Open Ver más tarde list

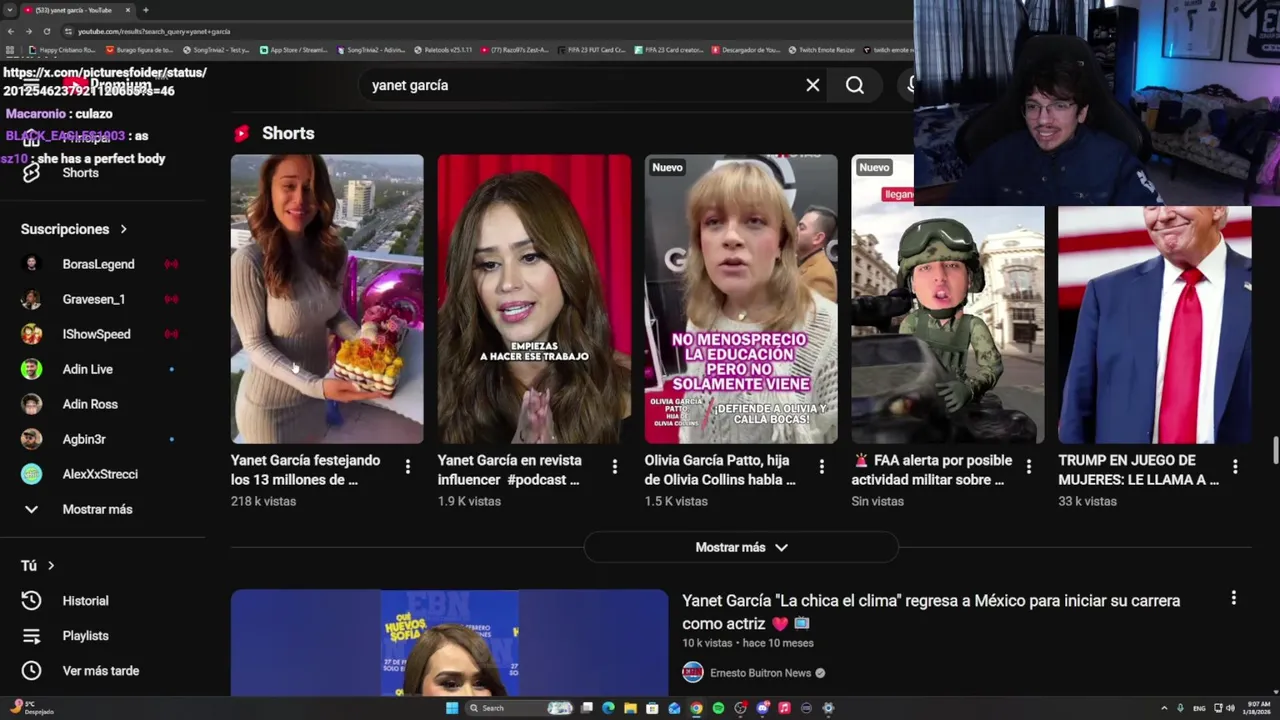coord(100,671)
